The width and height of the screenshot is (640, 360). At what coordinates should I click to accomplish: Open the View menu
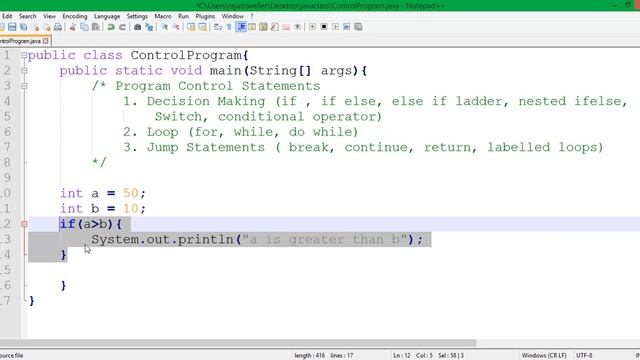(x=49, y=16)
